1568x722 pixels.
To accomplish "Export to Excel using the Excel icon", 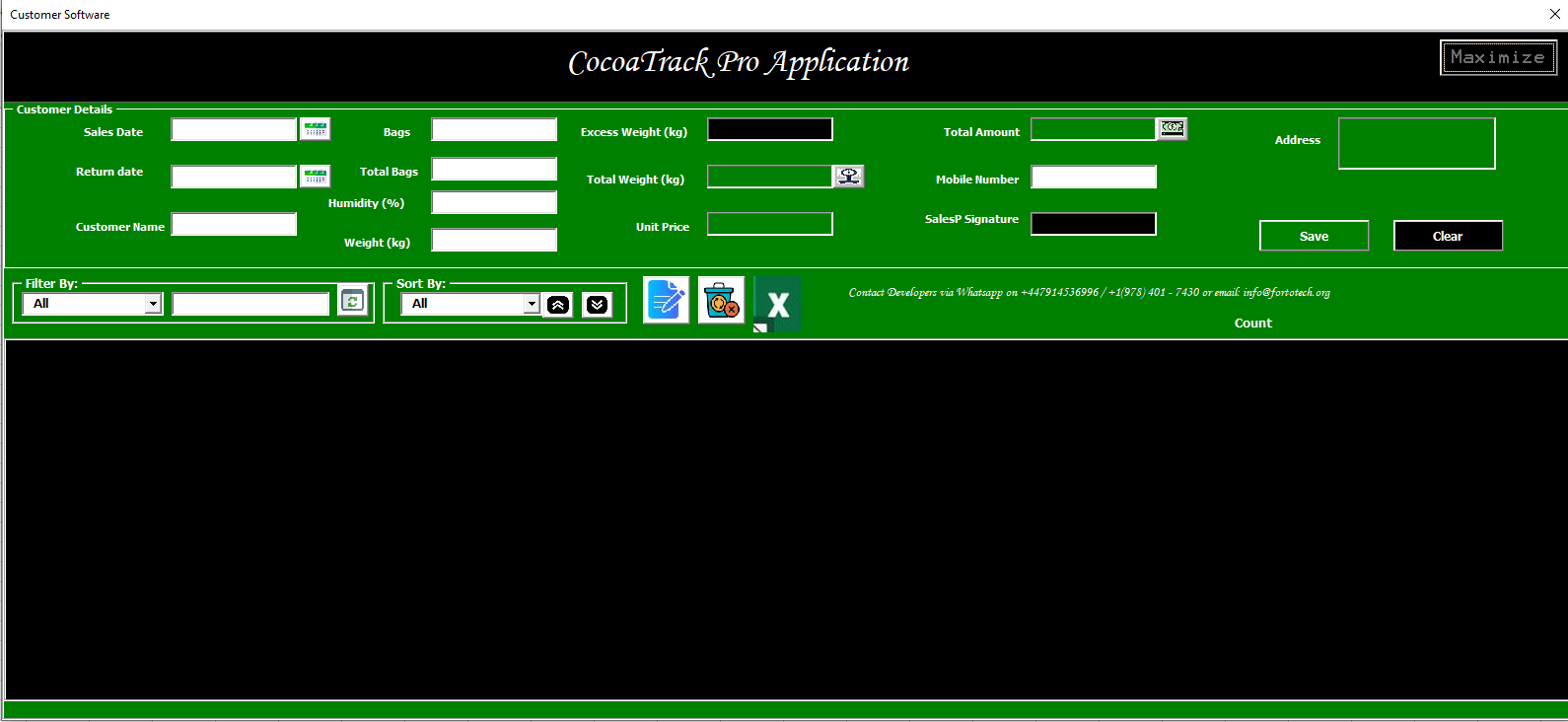I will 777,304.
